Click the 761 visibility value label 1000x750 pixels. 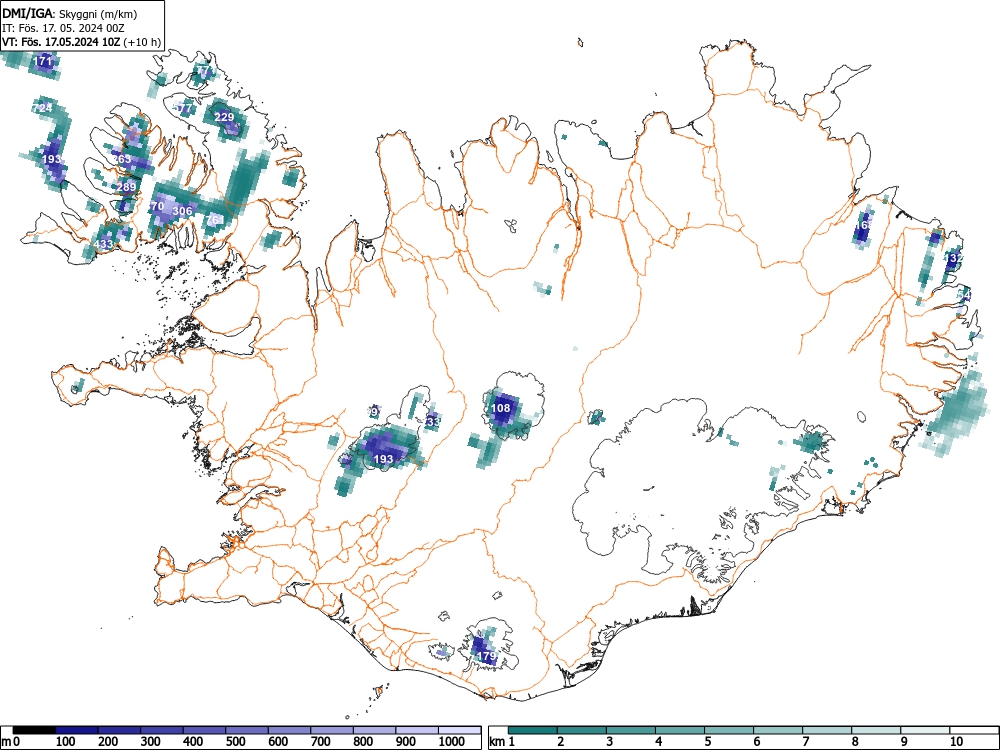click(x=216, y=220)
